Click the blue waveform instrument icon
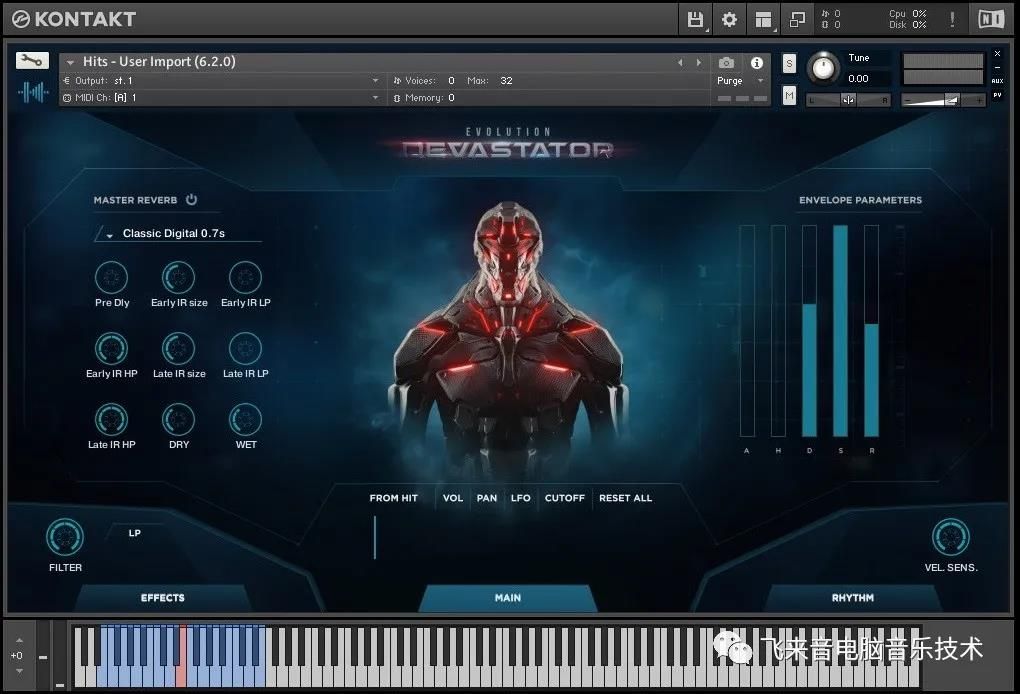1020x694 pixels. (x=33, y=92)
